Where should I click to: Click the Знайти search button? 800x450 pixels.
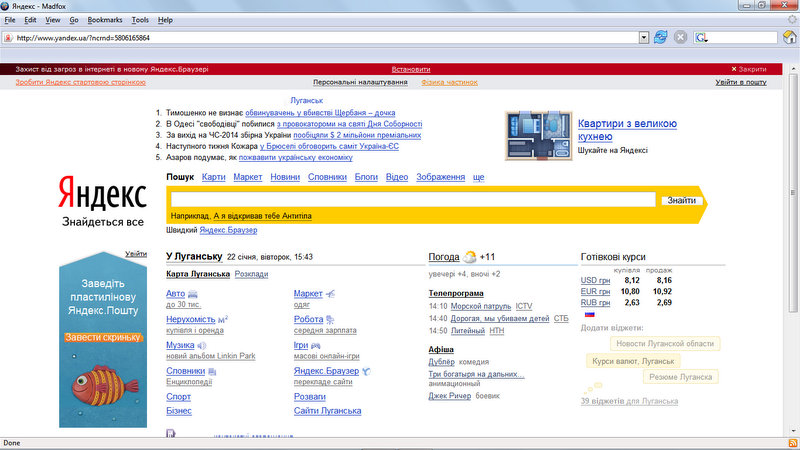682,201
